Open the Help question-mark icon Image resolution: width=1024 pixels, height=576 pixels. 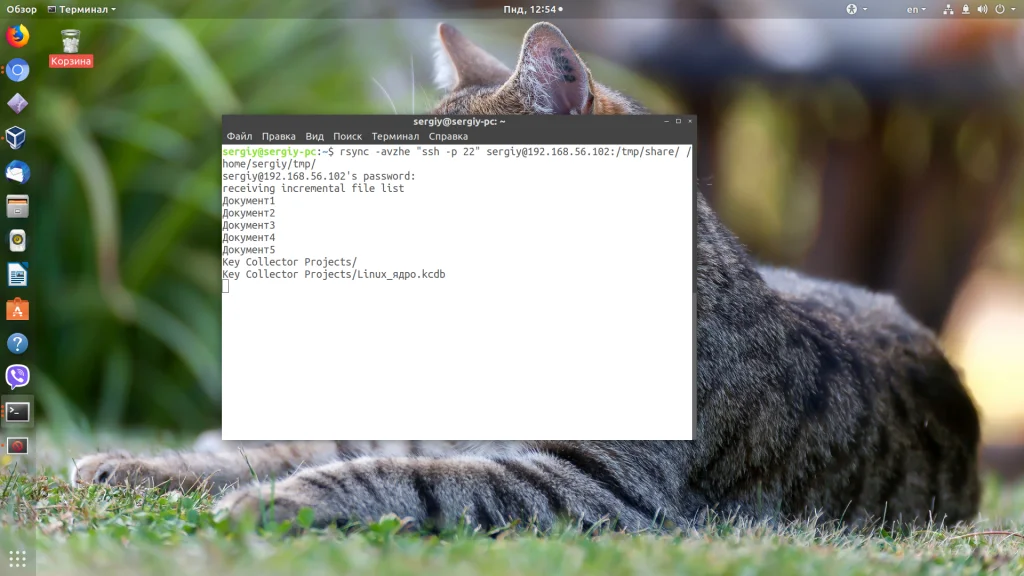tap(18, 344)
